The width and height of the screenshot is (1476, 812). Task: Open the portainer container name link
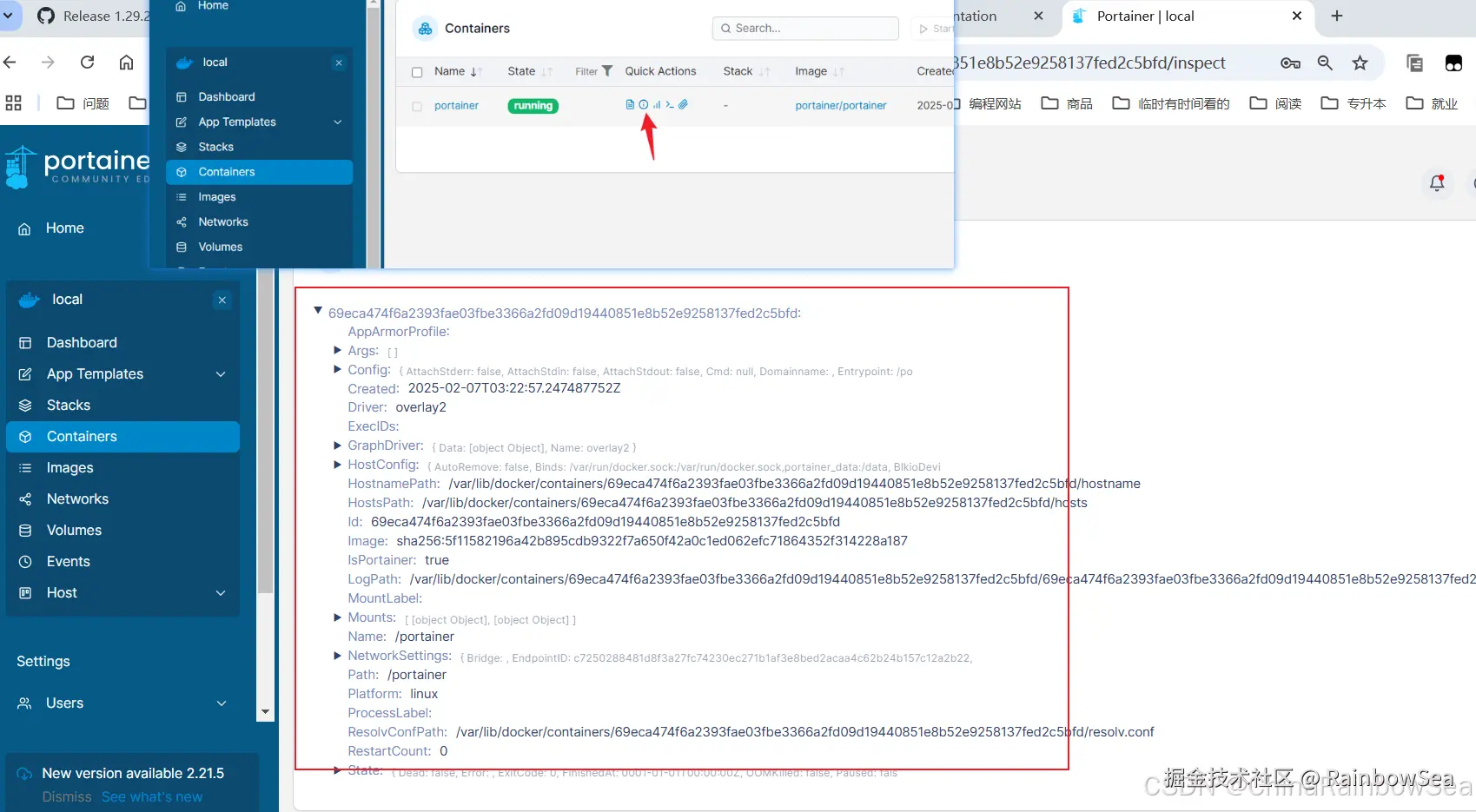[457, 106]
